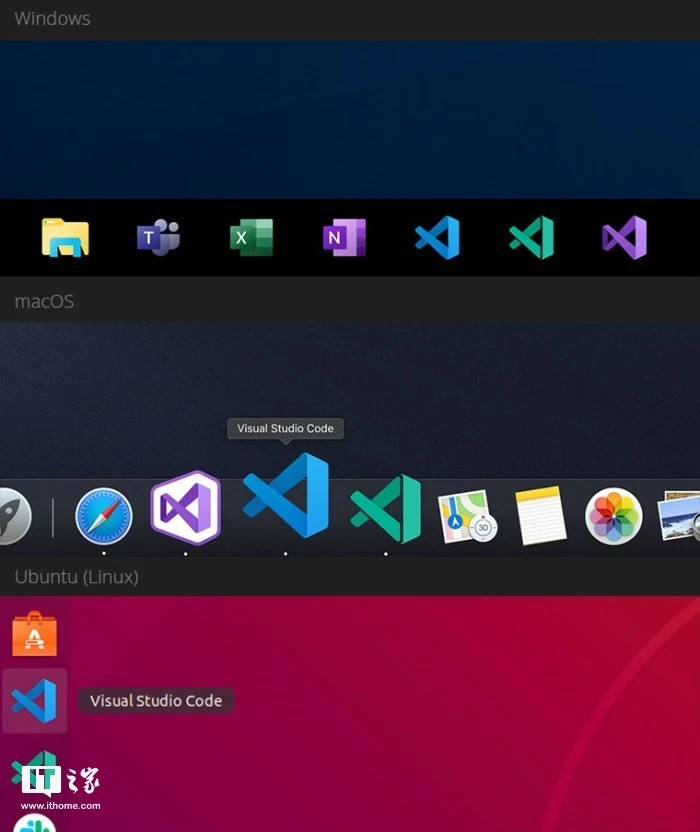Launch Photos from the macOS dock
The width and height of the screenshot is (700, 832).
tap(613, 516)
